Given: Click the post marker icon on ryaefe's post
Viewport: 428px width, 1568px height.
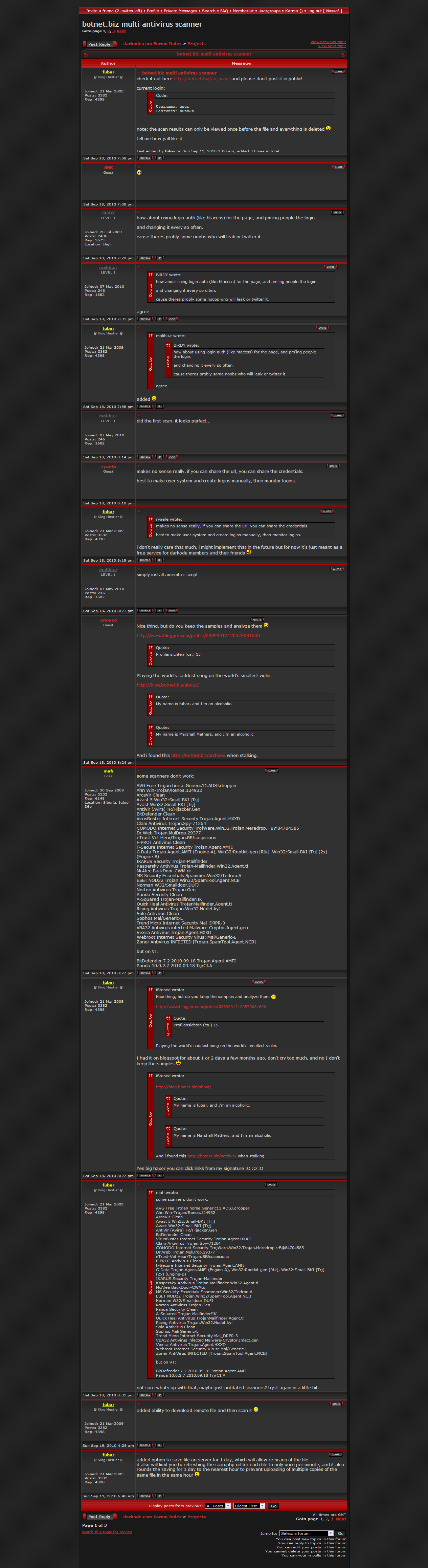Looking at the screenshot, I should 139,466.
